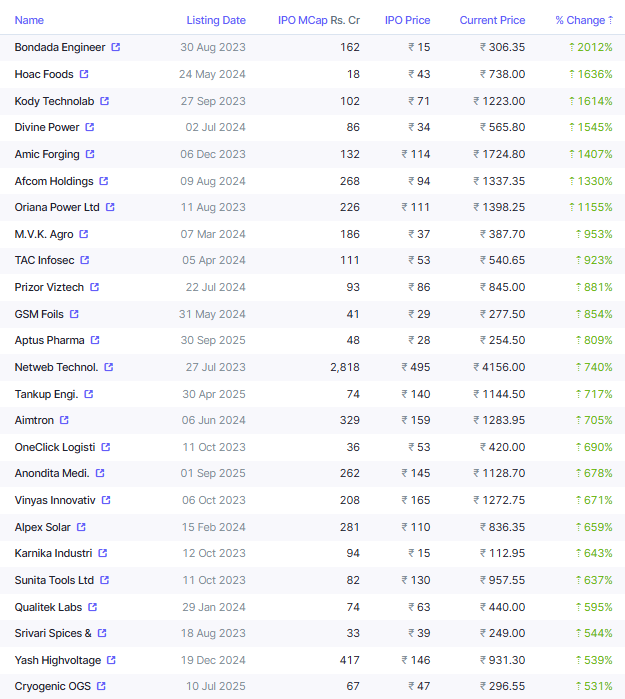Viewport: 625px width, 699px height.
Task: Click IPO price ₹ 495
Action: [416, 367]
